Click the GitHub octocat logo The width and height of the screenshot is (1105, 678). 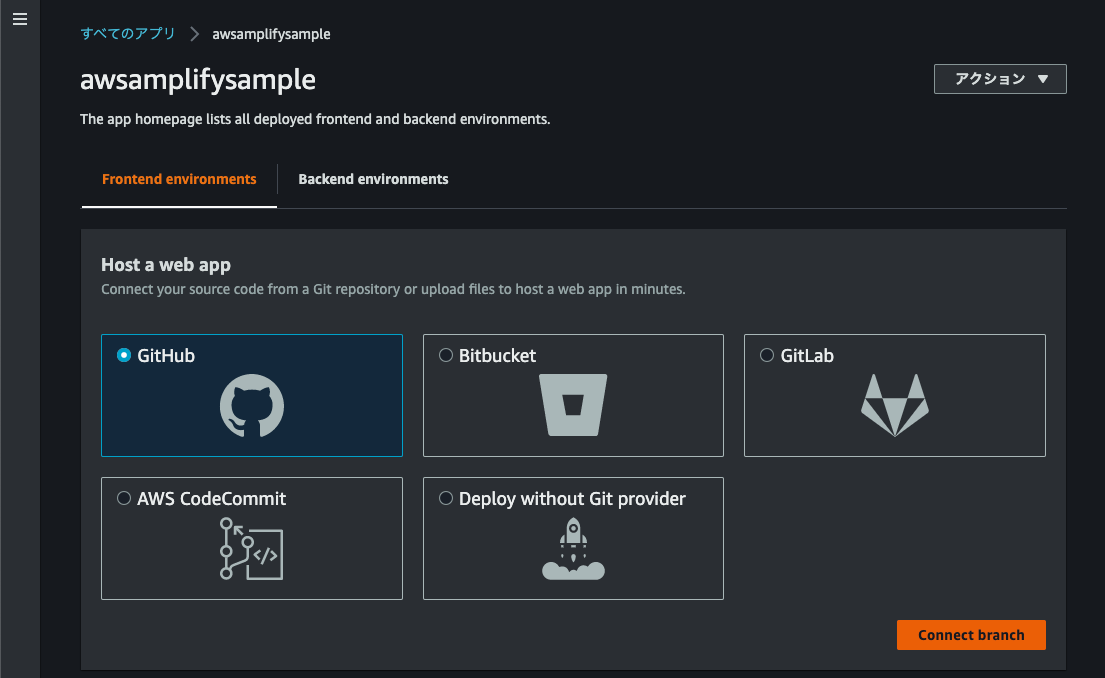[252, 406]
